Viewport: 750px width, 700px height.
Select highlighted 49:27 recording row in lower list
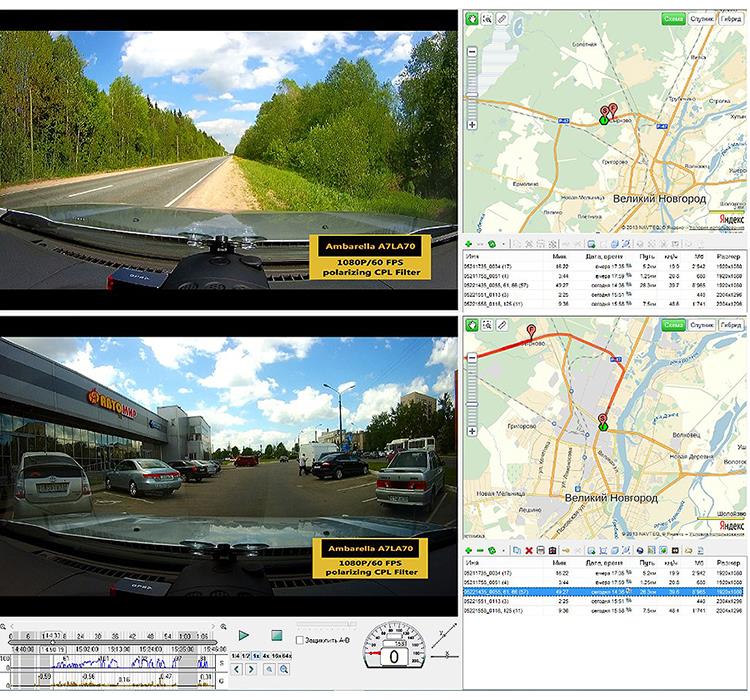[603, 592]
